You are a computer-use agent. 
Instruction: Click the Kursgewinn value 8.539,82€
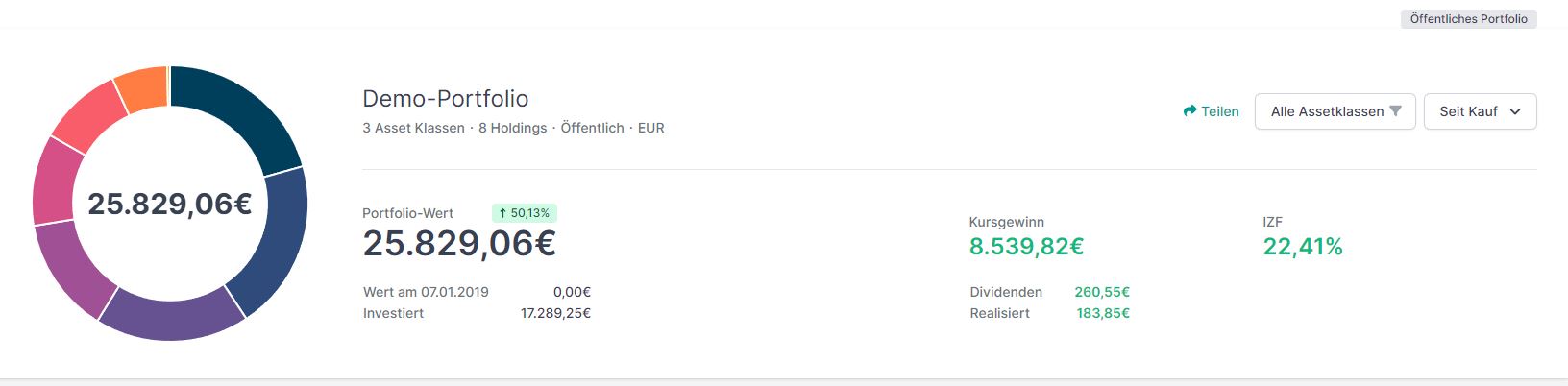[1026, 247]
